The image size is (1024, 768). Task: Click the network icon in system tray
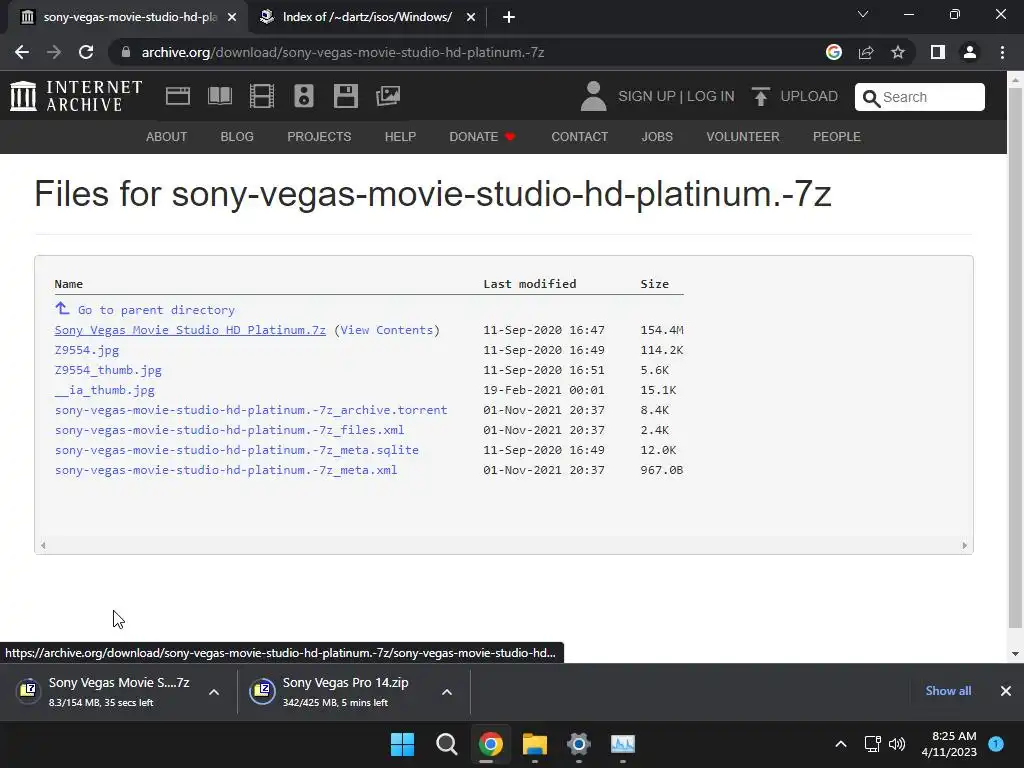872,744
